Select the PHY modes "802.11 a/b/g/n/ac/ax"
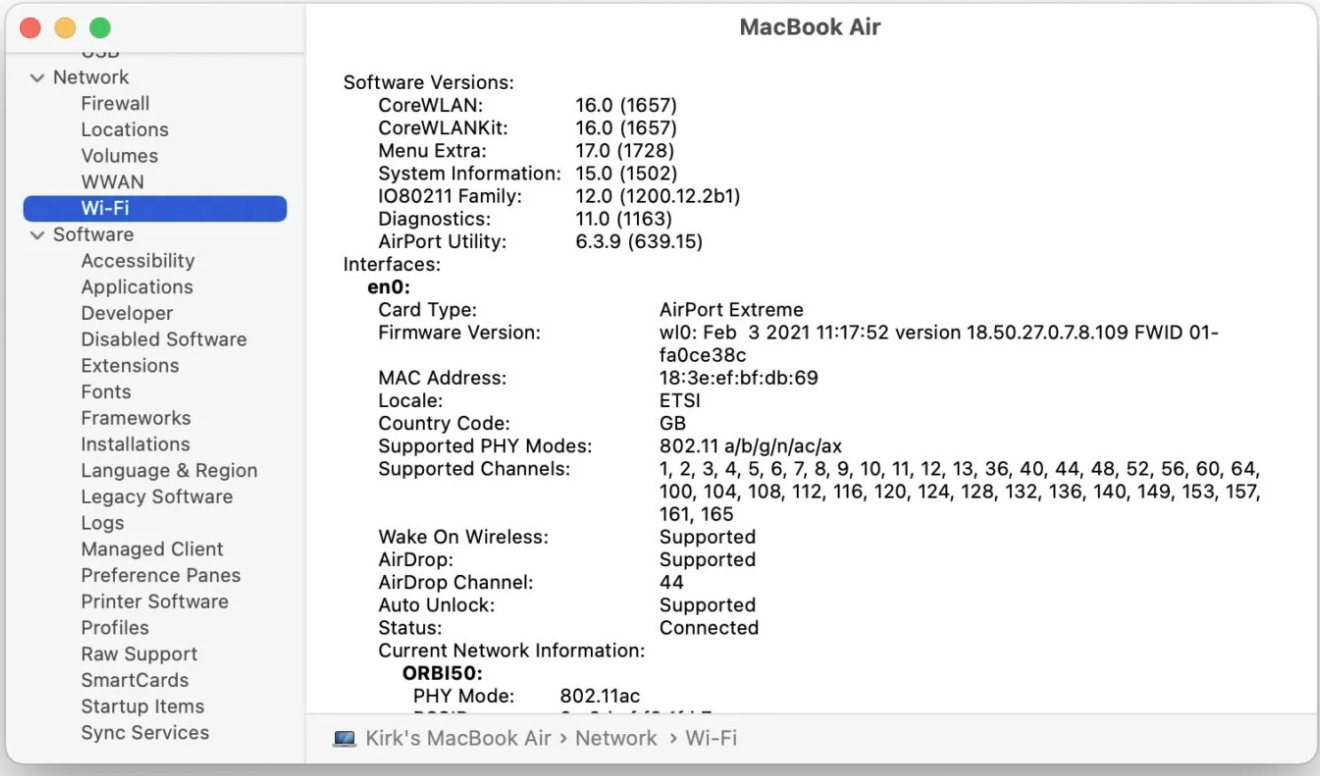Screen dimensions: 1320x776 point(751,446)
